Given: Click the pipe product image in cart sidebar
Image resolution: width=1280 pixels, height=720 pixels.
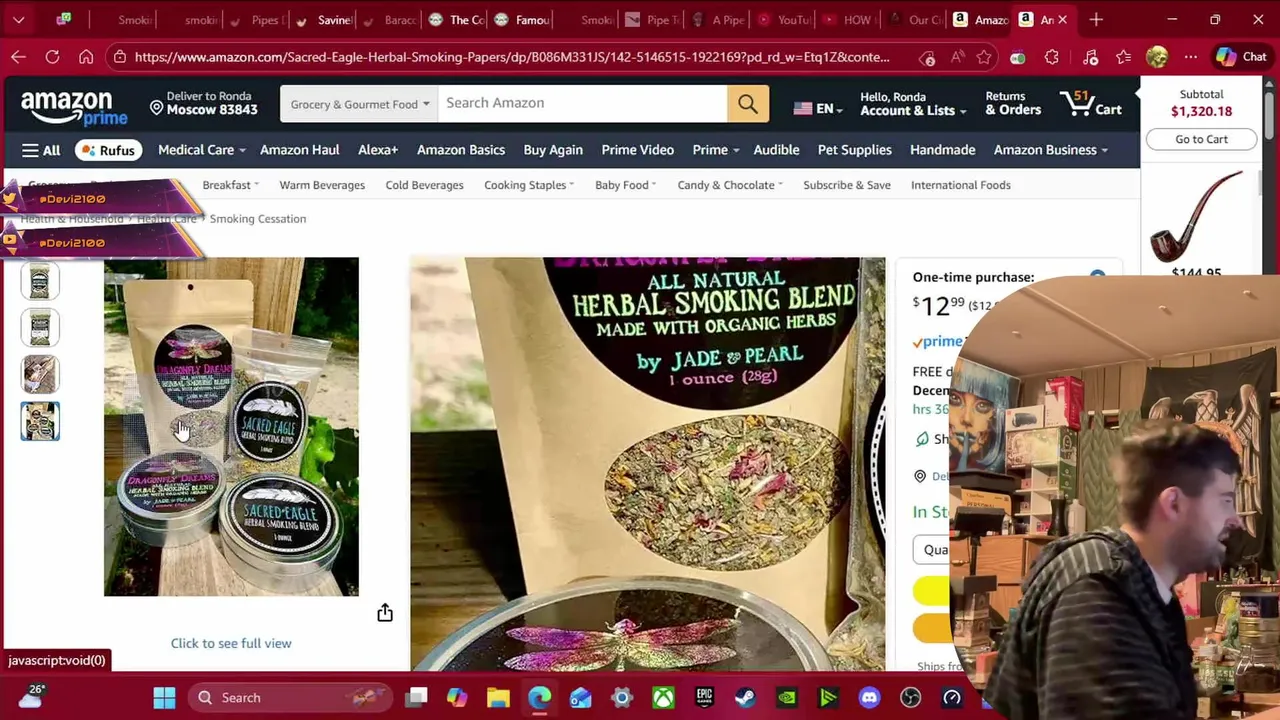Looking at the screenshot, I should point(1197,216).
